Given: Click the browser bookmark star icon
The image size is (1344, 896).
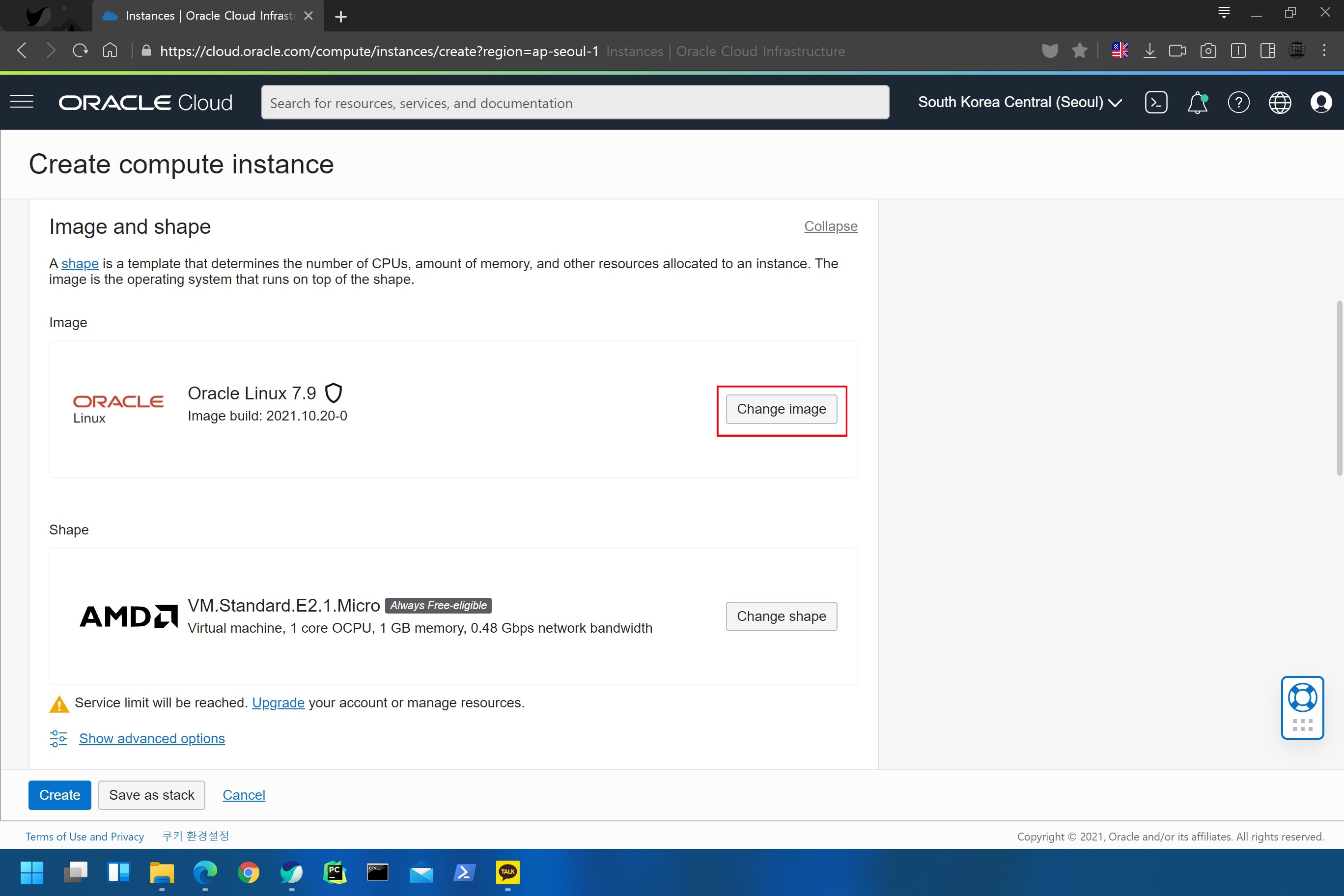Looking at the screenshot, I should point(1079,51).
